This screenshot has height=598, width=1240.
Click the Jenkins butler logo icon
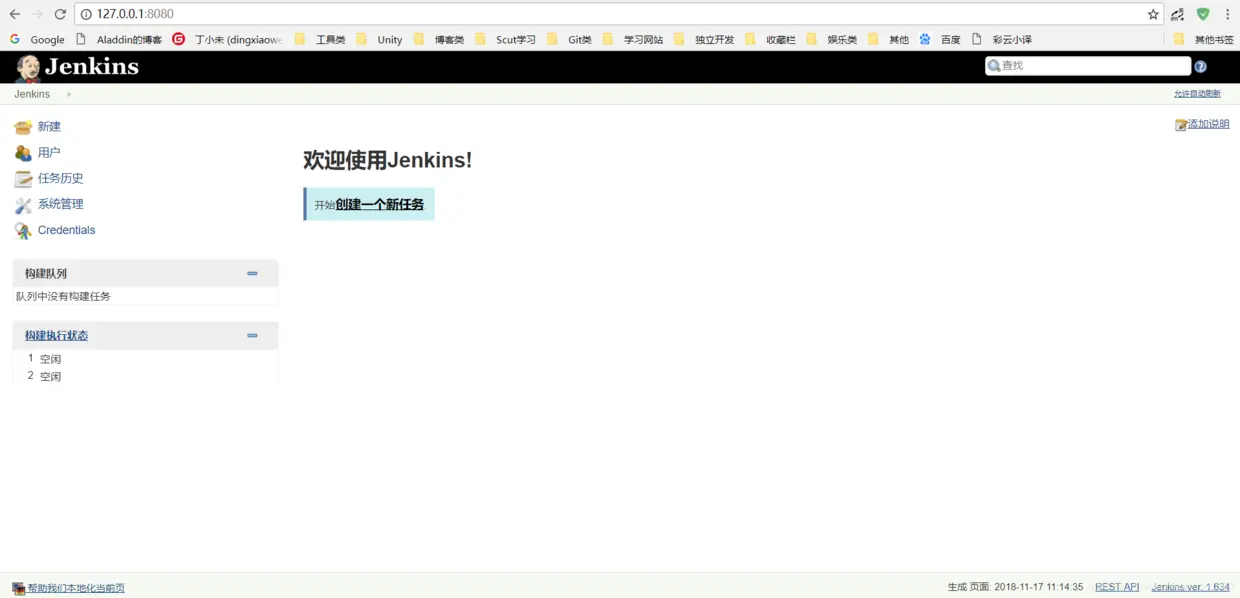[x=28, y=67]
